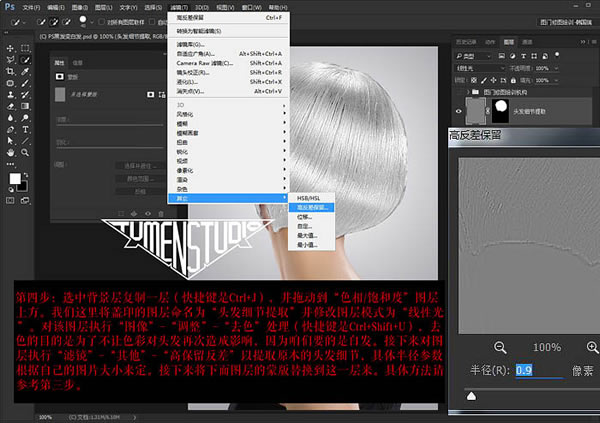Switch to the 历史记录 panel tab
Viewport: 600px width, 423px height.
click(x=466, y=42)
